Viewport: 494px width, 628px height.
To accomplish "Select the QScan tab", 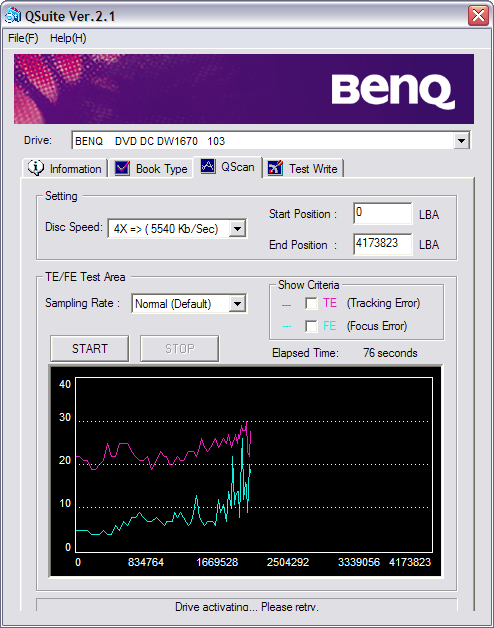I will tap(228, 167).
